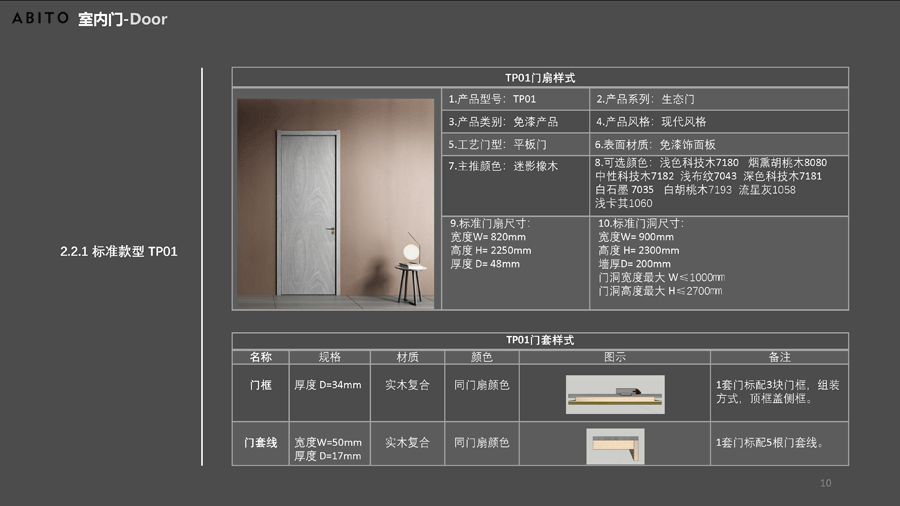Select the 产品风格 现代风格 cell
Image resolution: width=900 pixels, height=506 pixels.
[x=718, y=122]
